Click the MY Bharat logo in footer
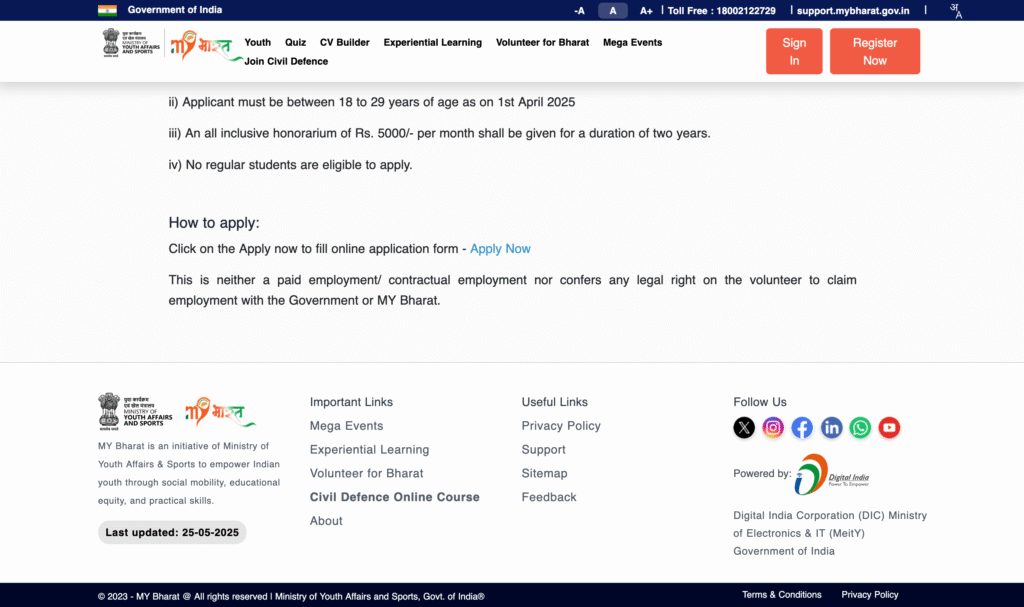The height and width of the screenshot is (607, 1024). pos(220,412)
